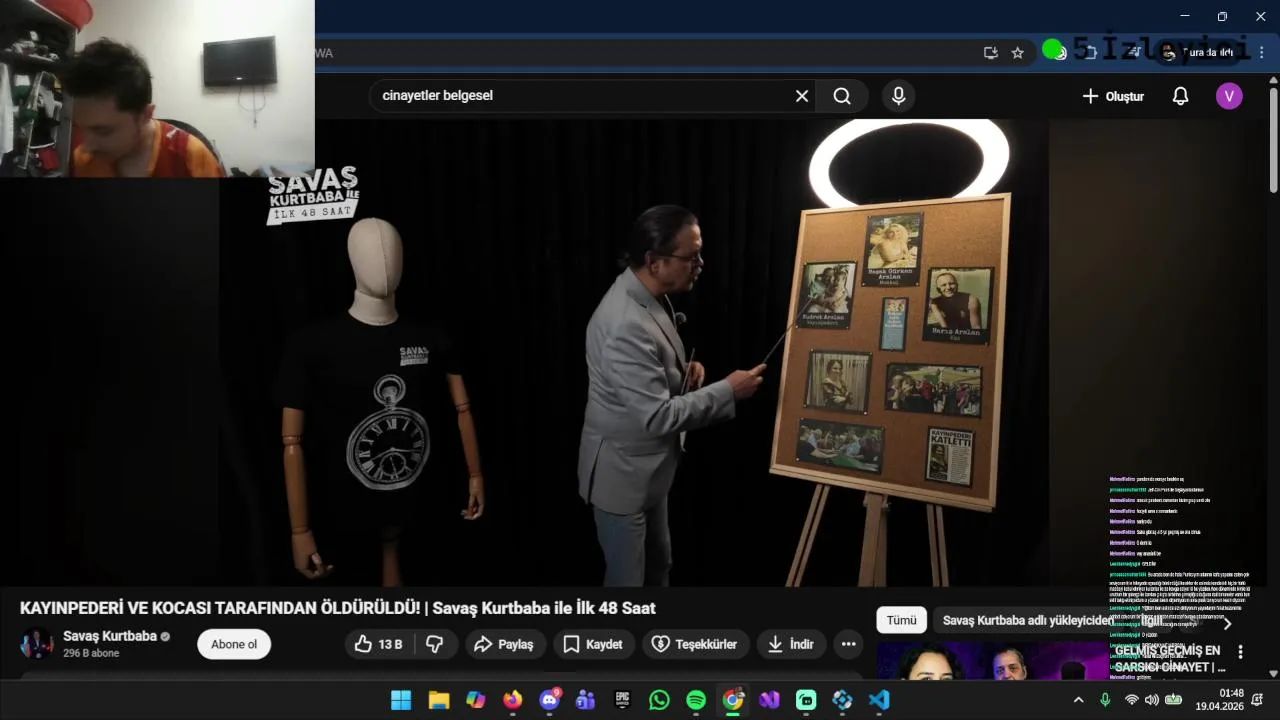1280x720 pixels.
Task: Dislike the video with thumbs down
Action: pyautogui.click(x=435, y=644)
